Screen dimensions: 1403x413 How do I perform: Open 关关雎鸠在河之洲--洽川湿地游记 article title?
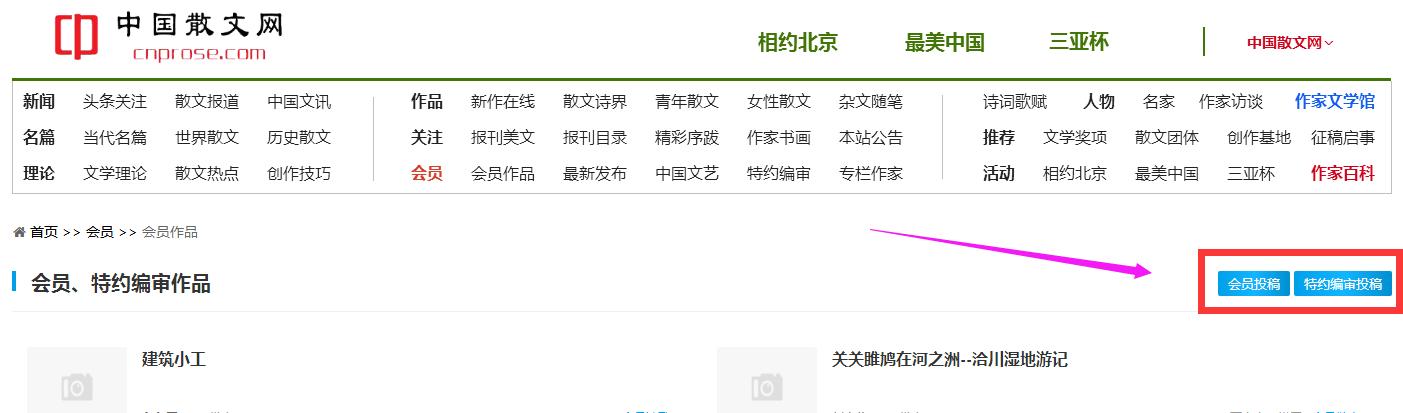(x=950, y=358)
